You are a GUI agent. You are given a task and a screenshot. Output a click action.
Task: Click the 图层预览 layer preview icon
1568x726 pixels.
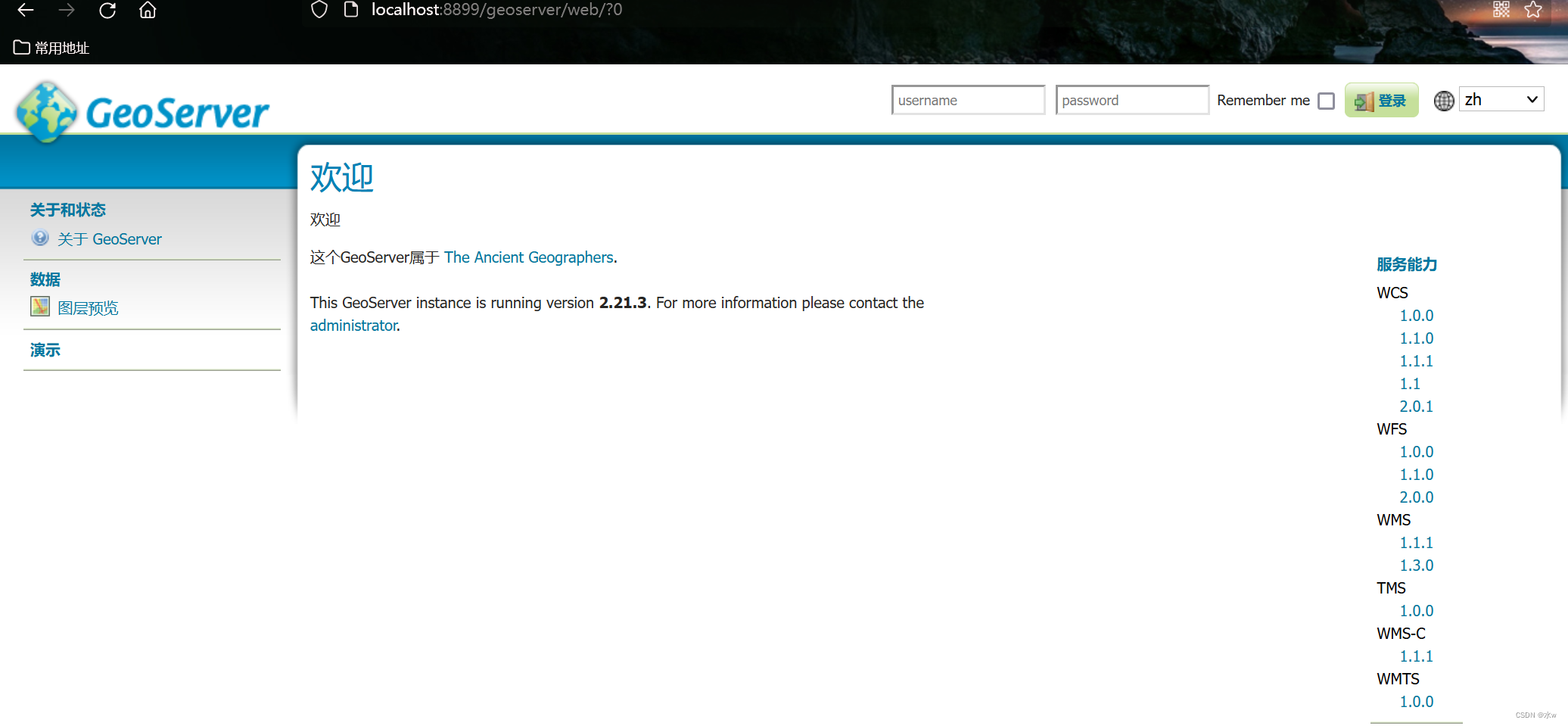tap(40, 307)
